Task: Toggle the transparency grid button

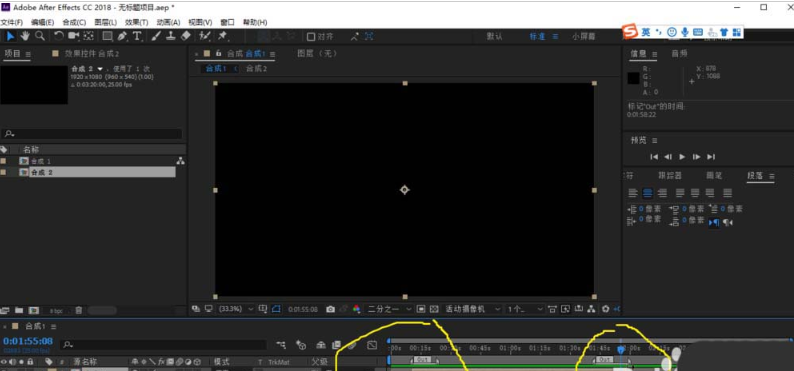Action: tap(433, 309)
